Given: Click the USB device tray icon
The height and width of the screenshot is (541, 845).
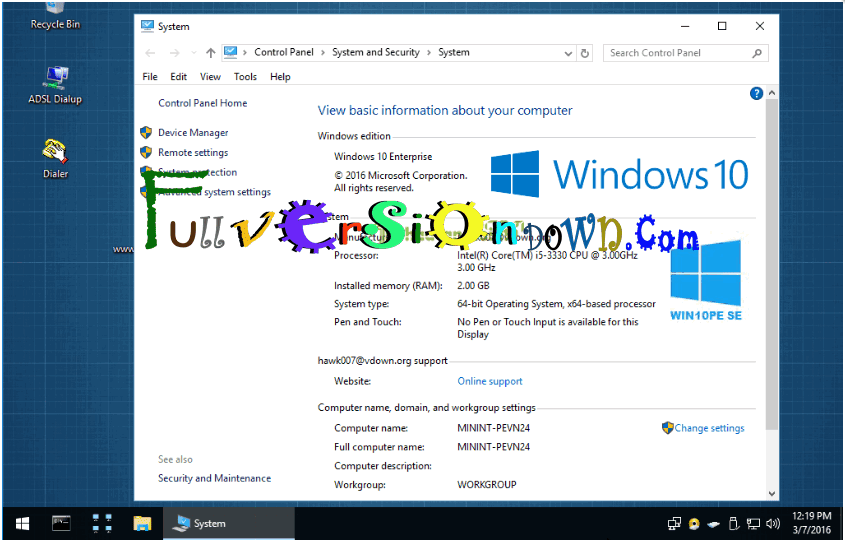Looking at the screenshot, I should pyautogui.click(x=733, y=523).
